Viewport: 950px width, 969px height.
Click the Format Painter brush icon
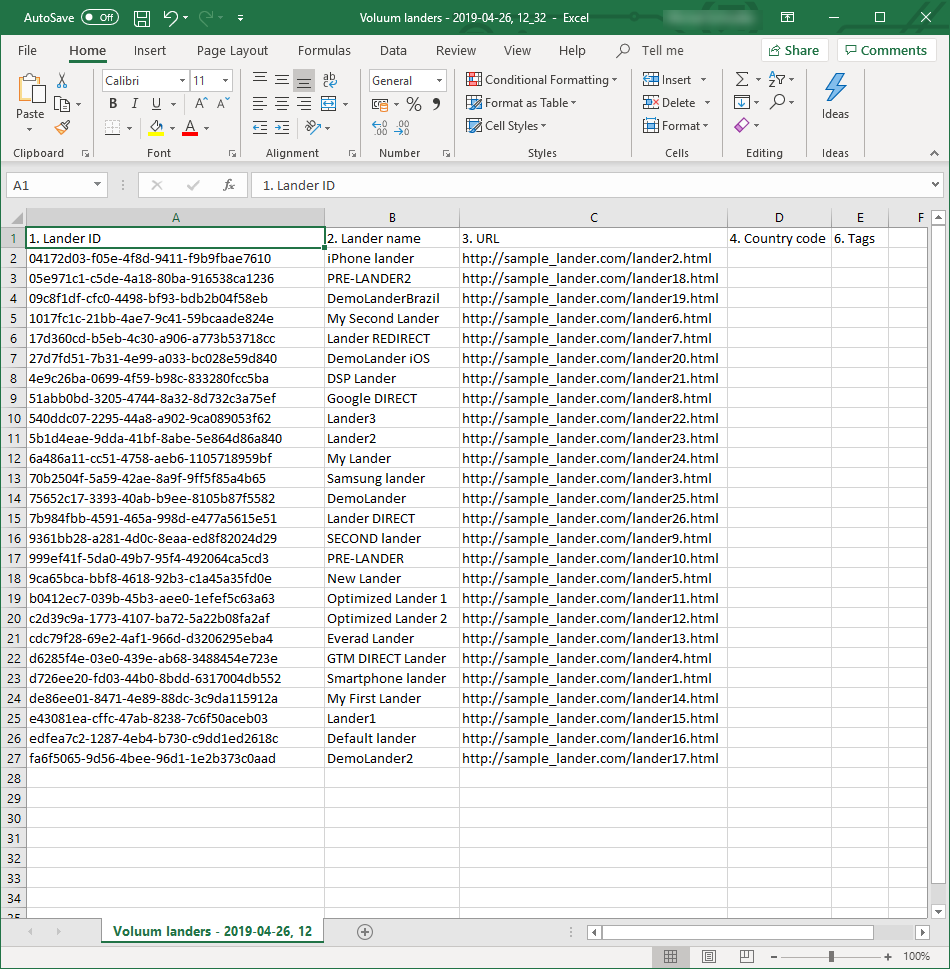(x=62, y=127)
